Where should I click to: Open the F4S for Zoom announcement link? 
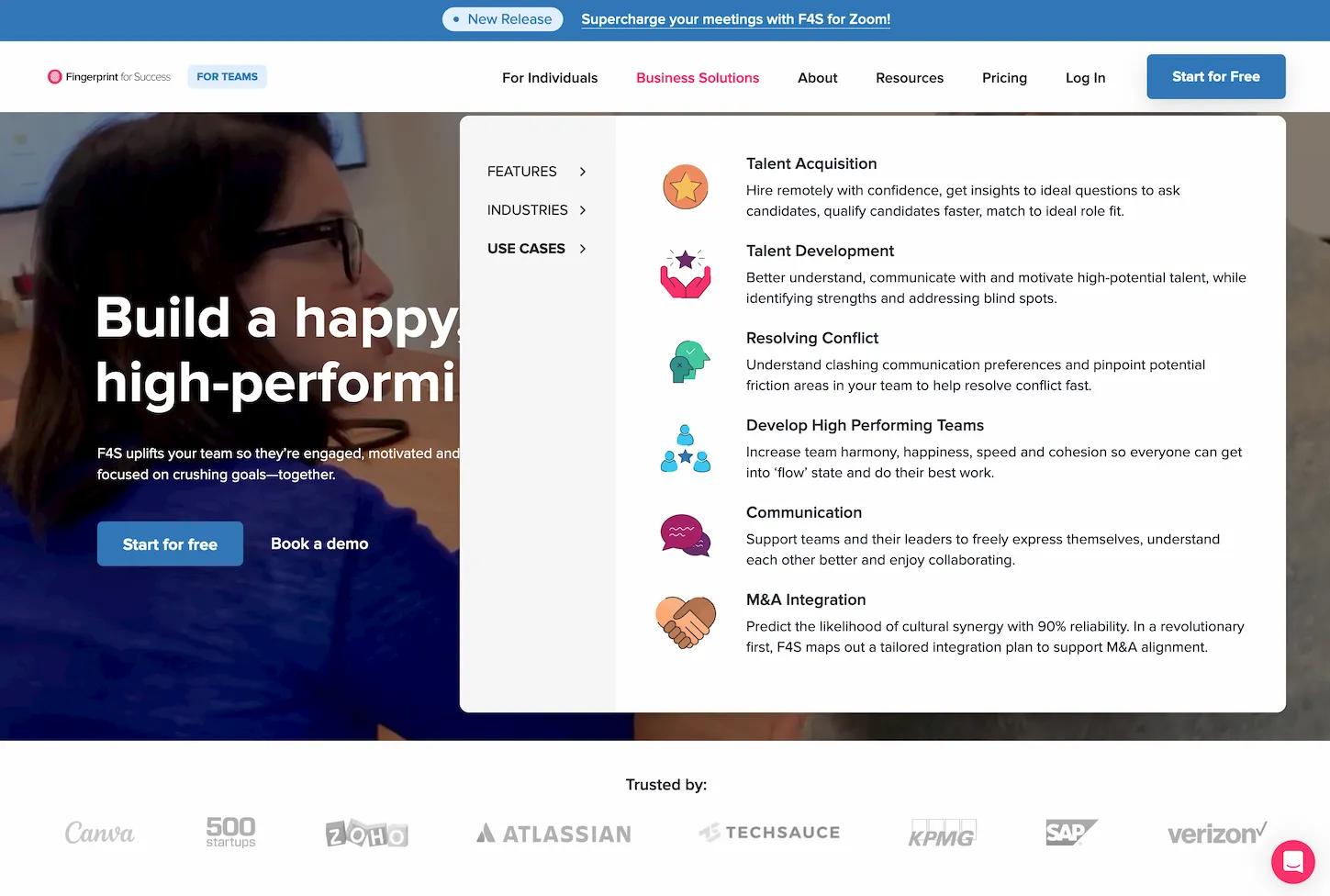coord(735,19)
